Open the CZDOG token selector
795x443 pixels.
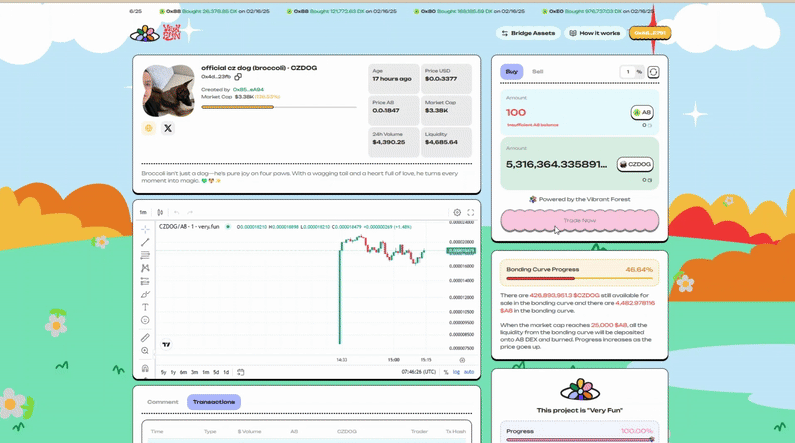635,164
